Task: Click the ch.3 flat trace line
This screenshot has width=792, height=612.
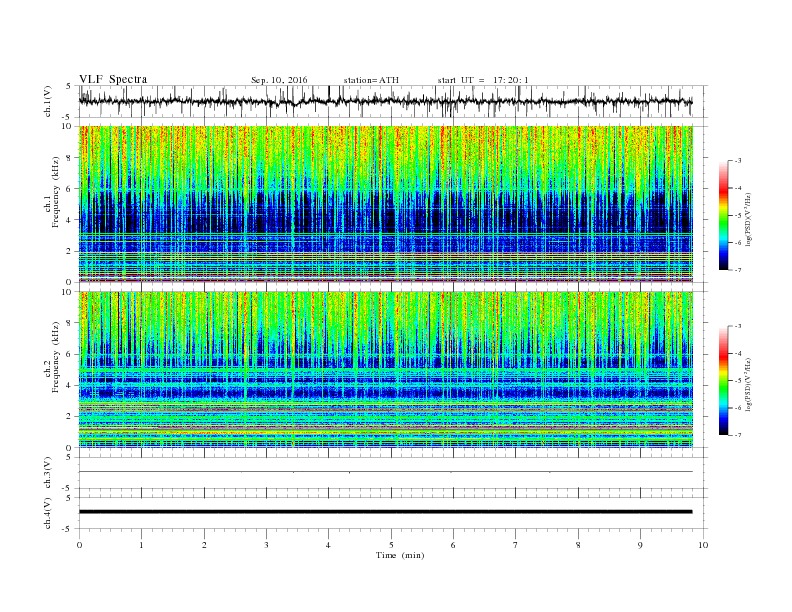Action: [385, 472]
